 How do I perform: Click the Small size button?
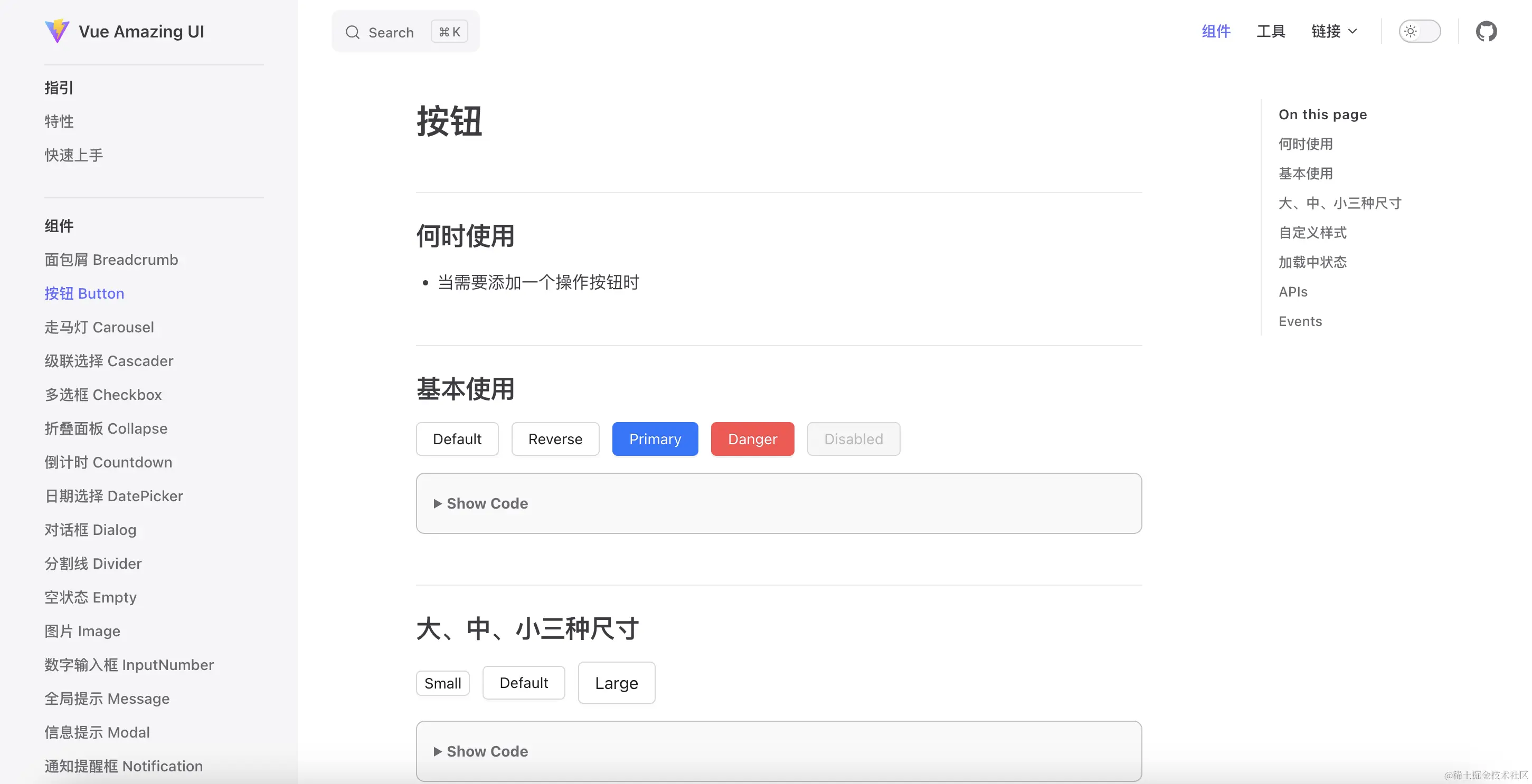point(442,684)
